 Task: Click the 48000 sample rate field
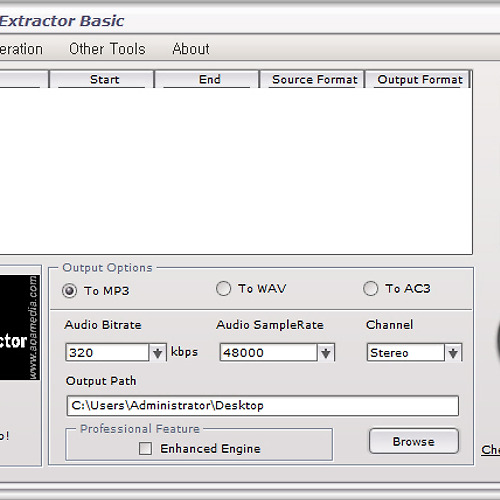pos(268,353)
